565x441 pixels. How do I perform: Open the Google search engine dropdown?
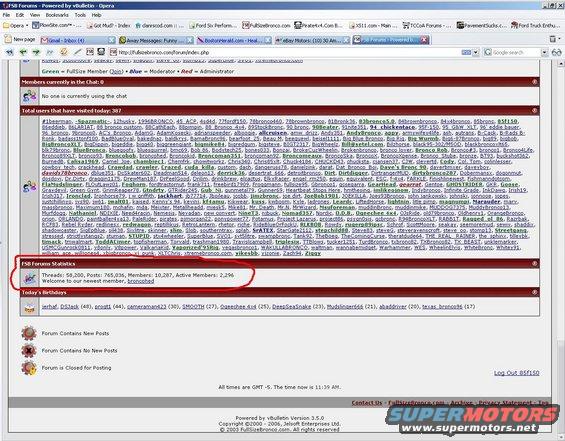click(544, 53)
